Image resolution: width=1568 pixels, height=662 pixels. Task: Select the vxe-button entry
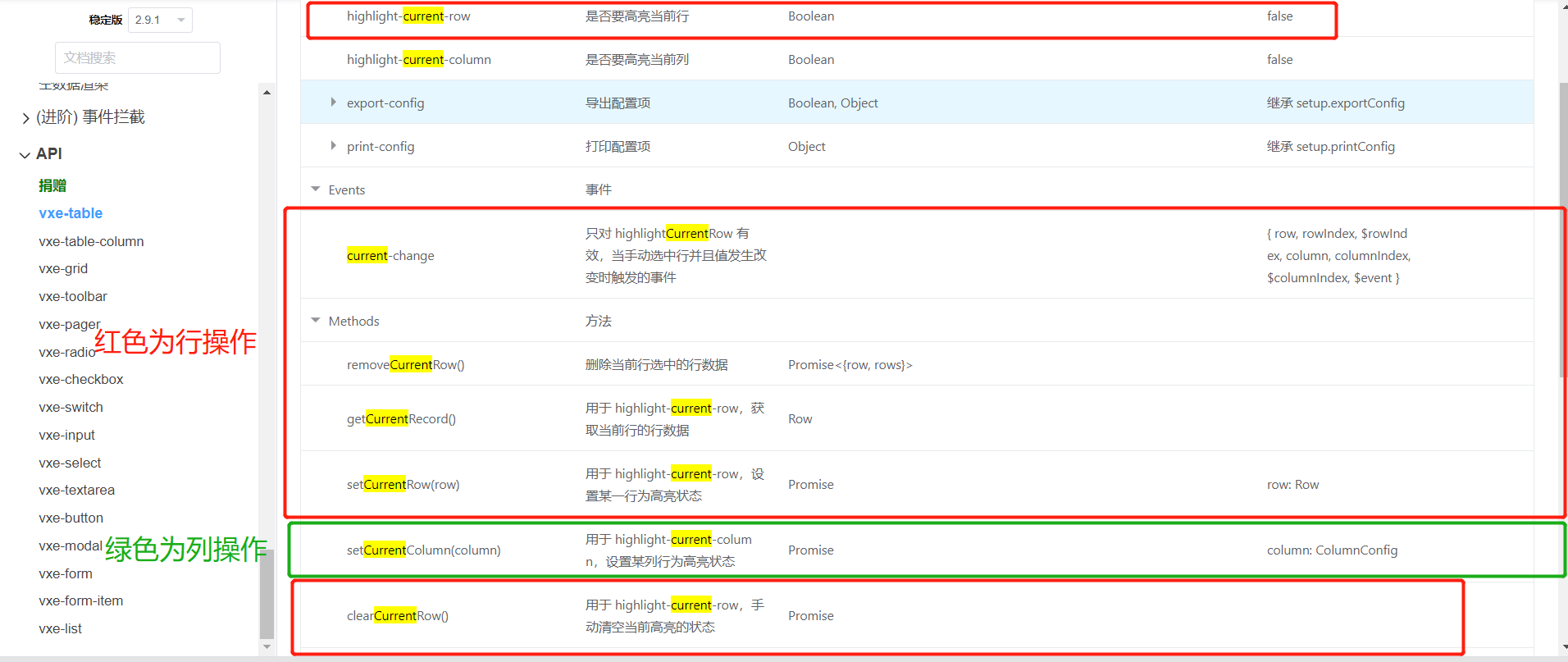[x=71, y=518]
